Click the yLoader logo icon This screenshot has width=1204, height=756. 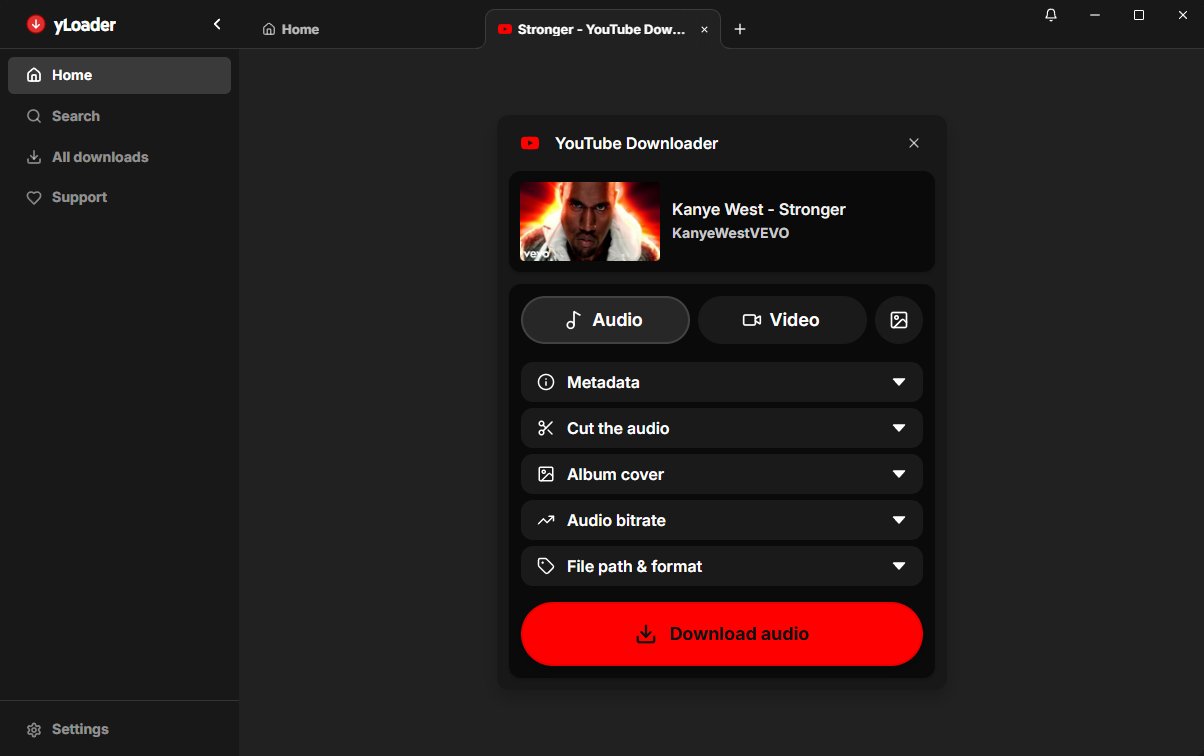pos(35,24)
